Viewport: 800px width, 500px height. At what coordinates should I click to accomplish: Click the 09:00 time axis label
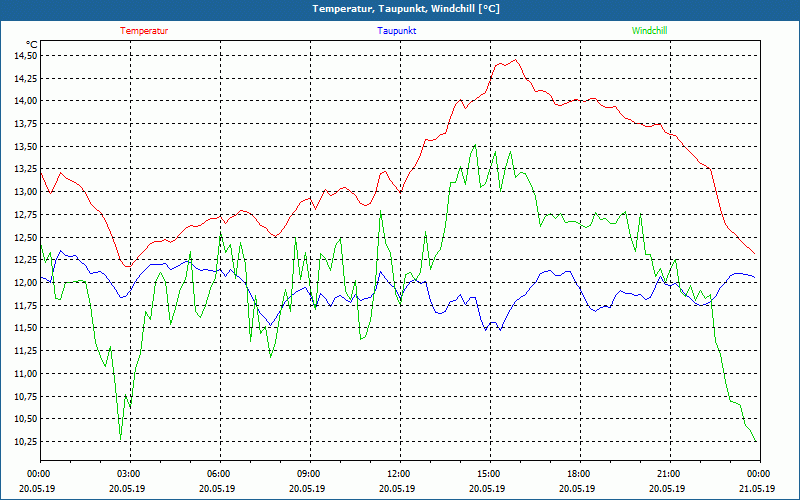tap(310, 474)
